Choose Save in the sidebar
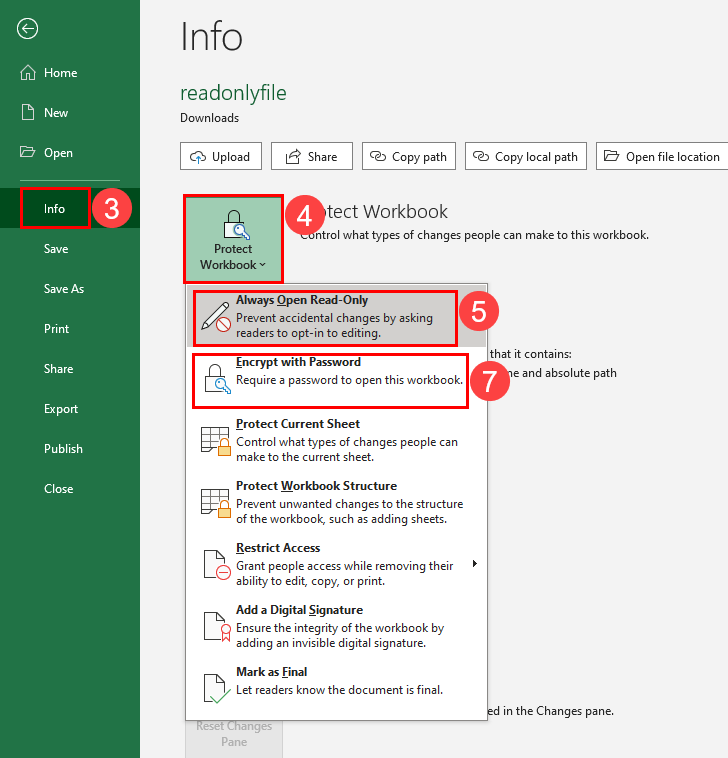The height and width of the screenshot is (758, 728). coord(56,248)
